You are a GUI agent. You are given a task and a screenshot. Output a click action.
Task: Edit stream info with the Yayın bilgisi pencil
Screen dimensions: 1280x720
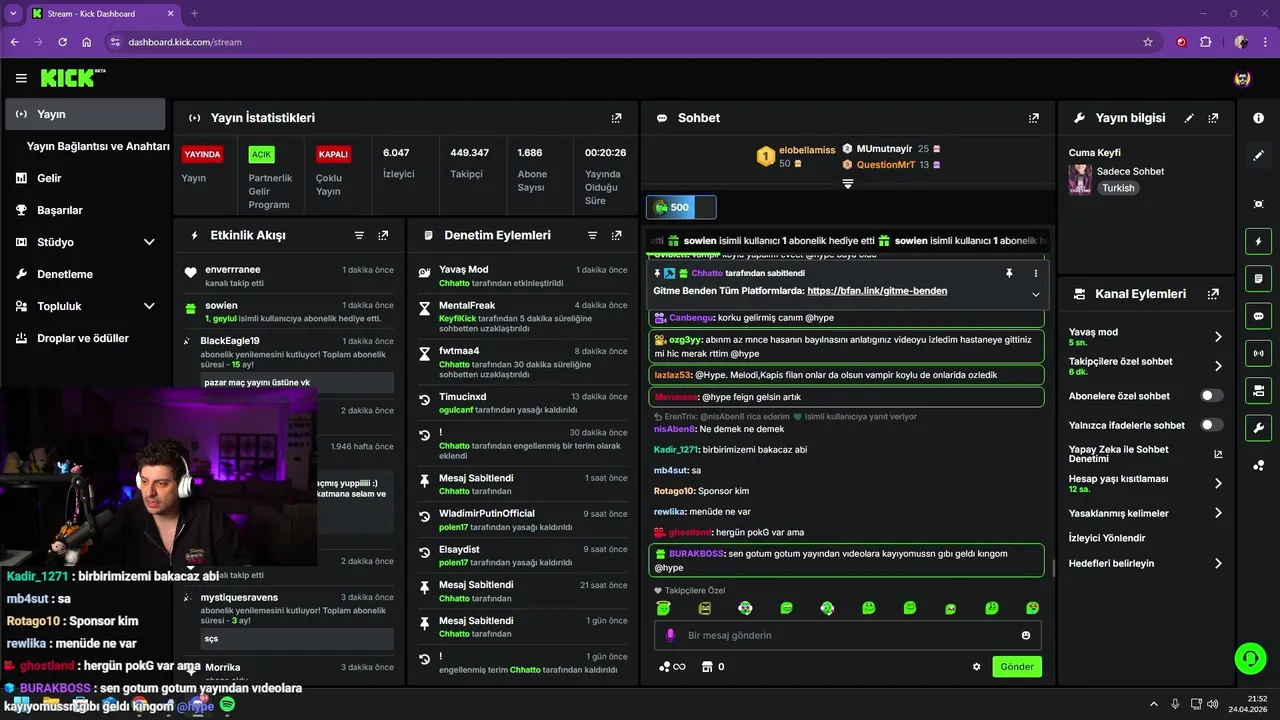[x=1189, y=118]
